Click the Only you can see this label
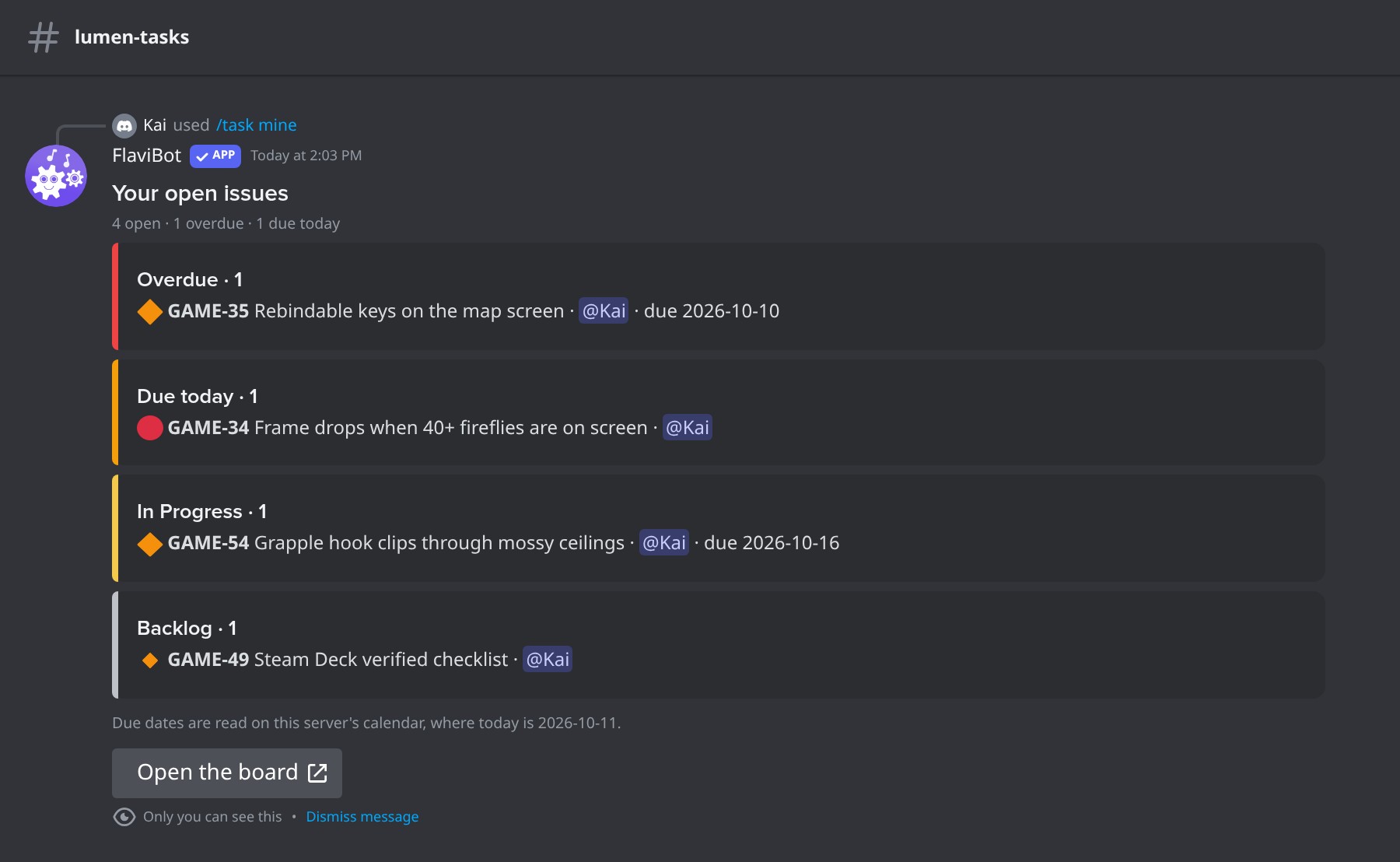The width and height of the screenshot is (1400, 862). (212, 817)
